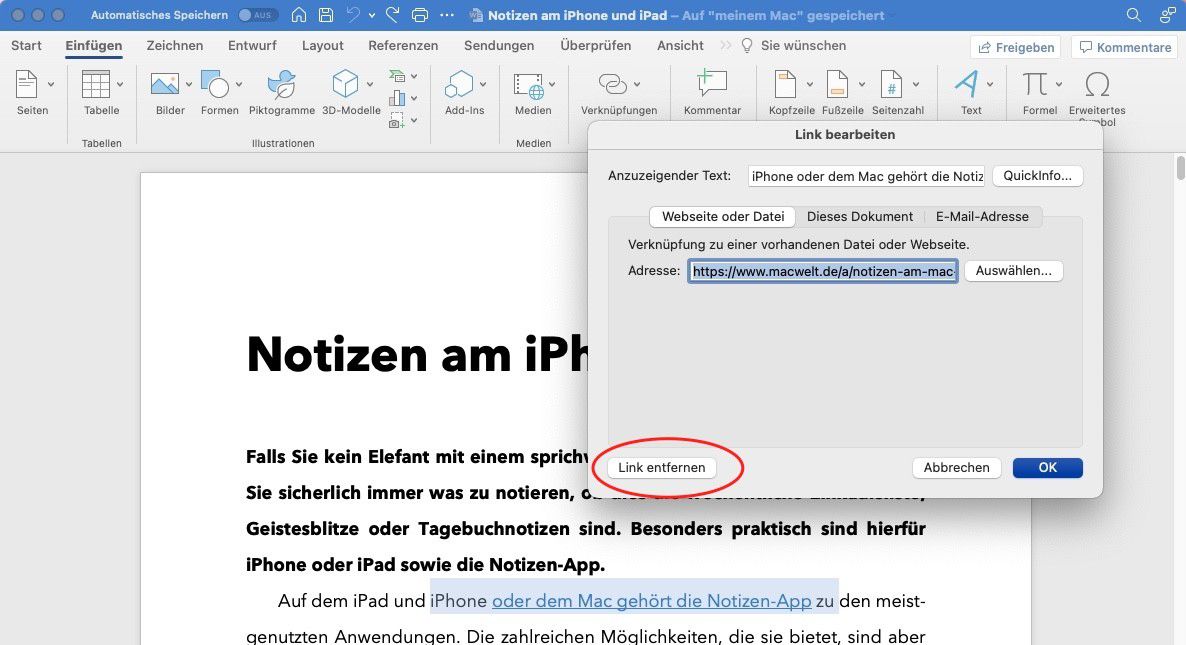Click the Freigeben button
The width and height of the screenshot is (1186, 645).
point(1015,47)
